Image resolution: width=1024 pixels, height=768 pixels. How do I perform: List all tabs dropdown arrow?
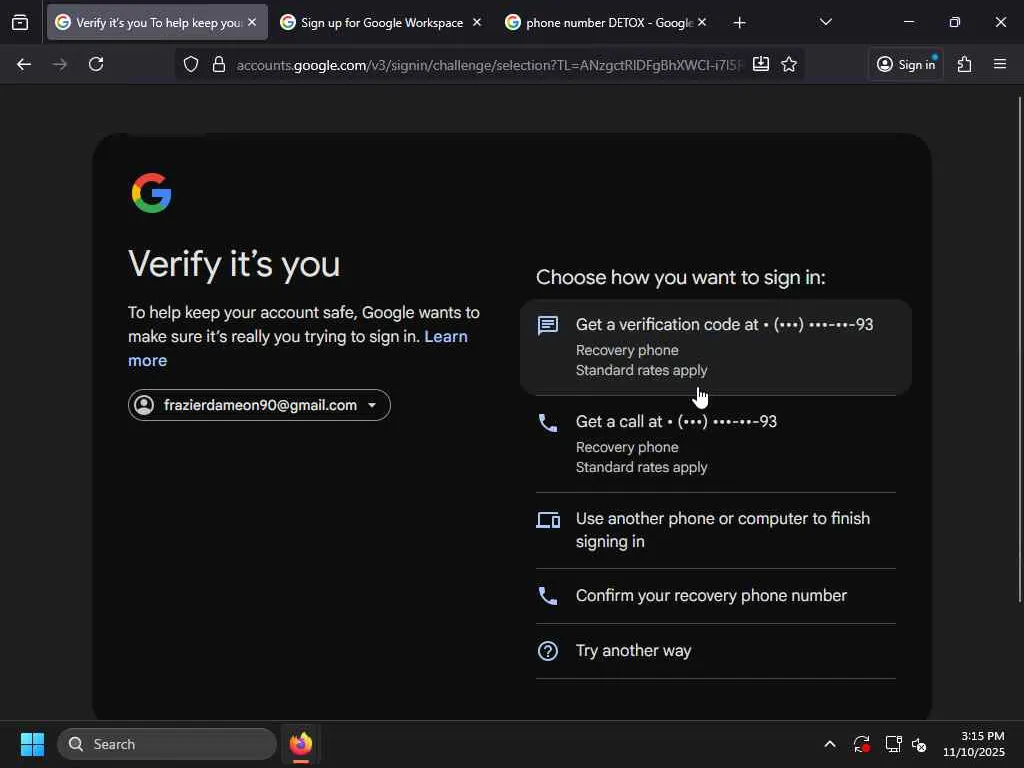[825, 23]
